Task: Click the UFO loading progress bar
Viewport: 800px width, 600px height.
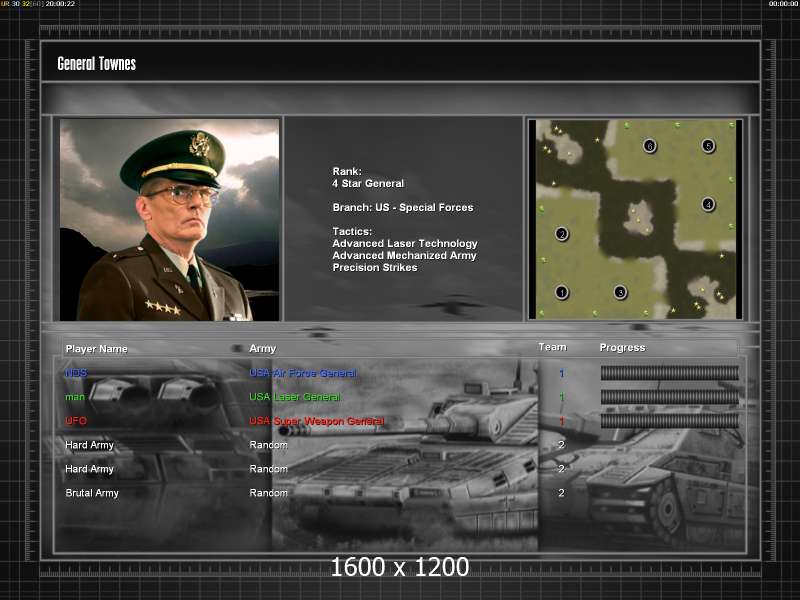Action: click(x=669, y=421)
